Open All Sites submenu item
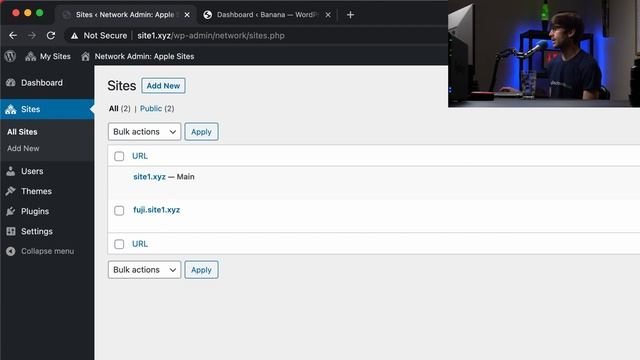Screen dimensions: 640x360 [22, 132]
